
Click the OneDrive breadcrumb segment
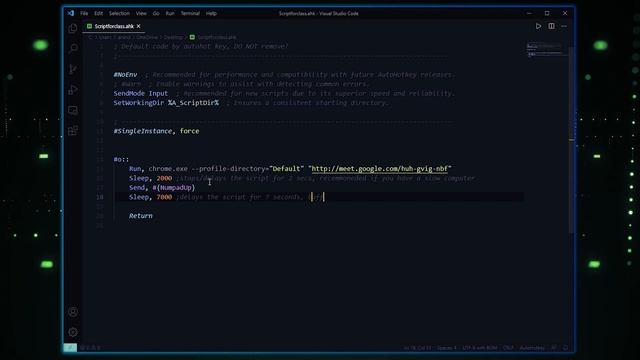(x=147, y=37)
